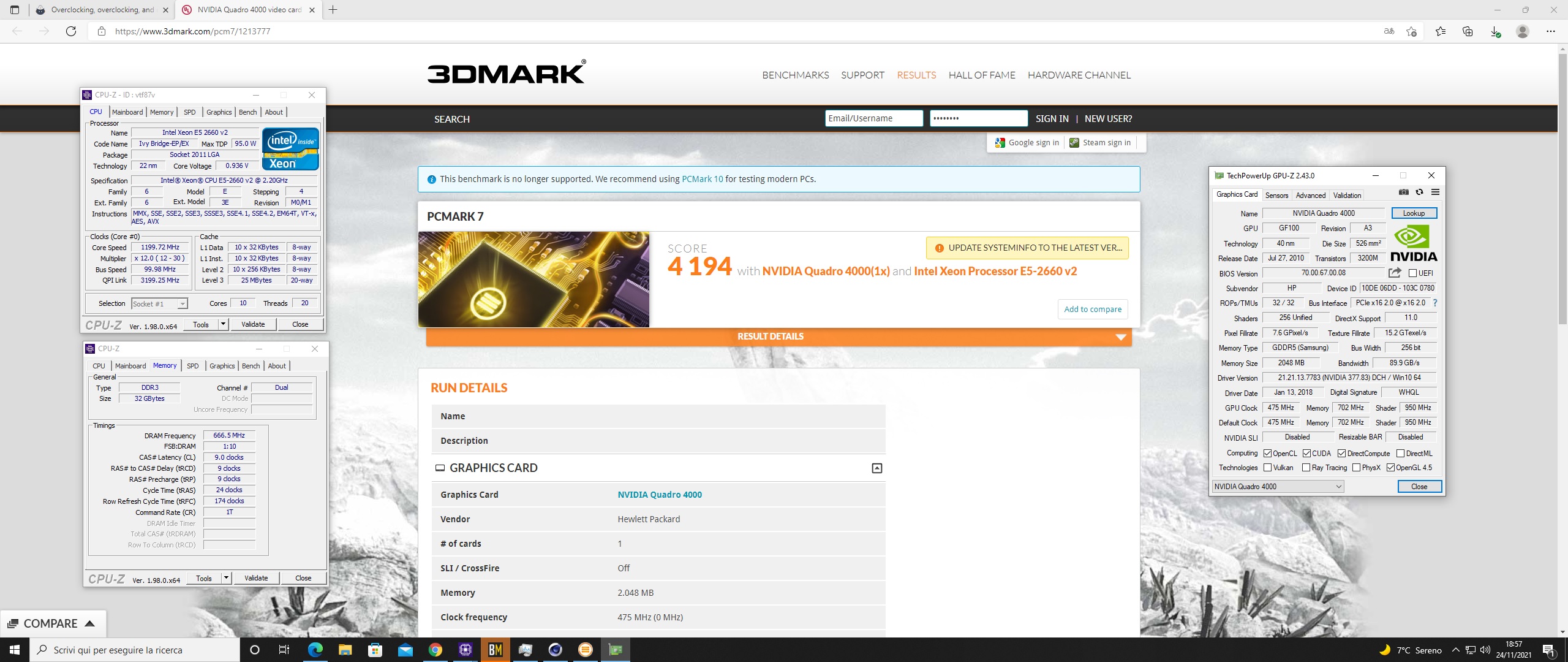Screen dimensions: 1568x662
Task: Open a new browser tab
Action: pos(333,10)
